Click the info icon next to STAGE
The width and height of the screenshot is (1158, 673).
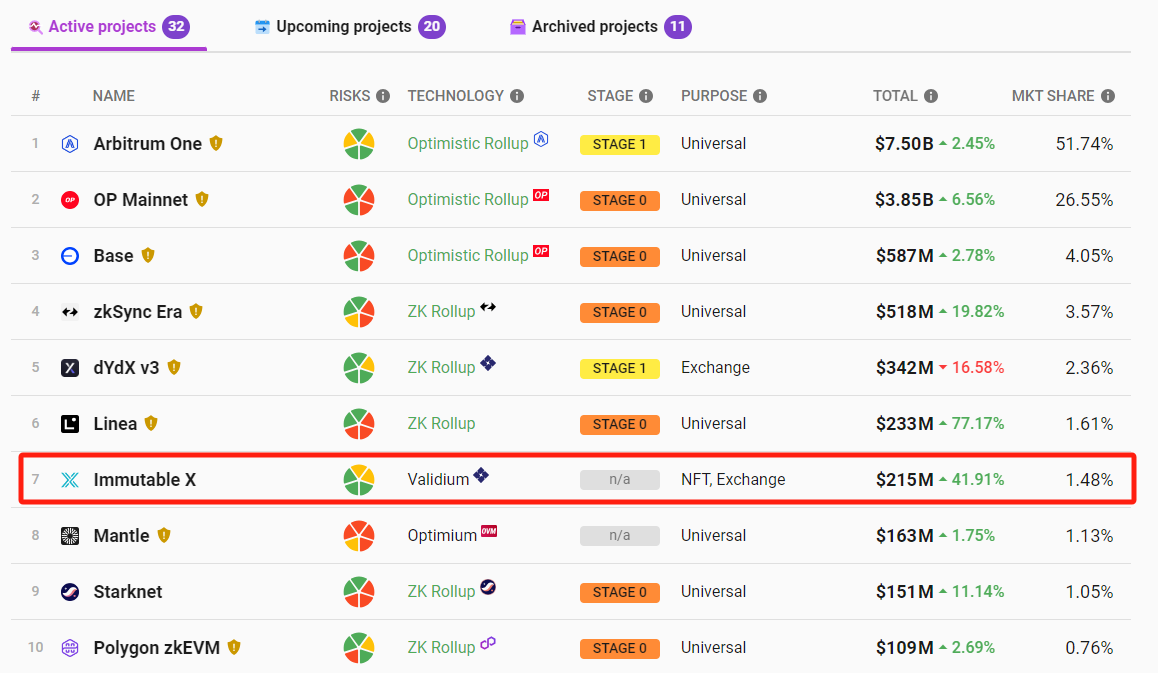click(646, 96)
